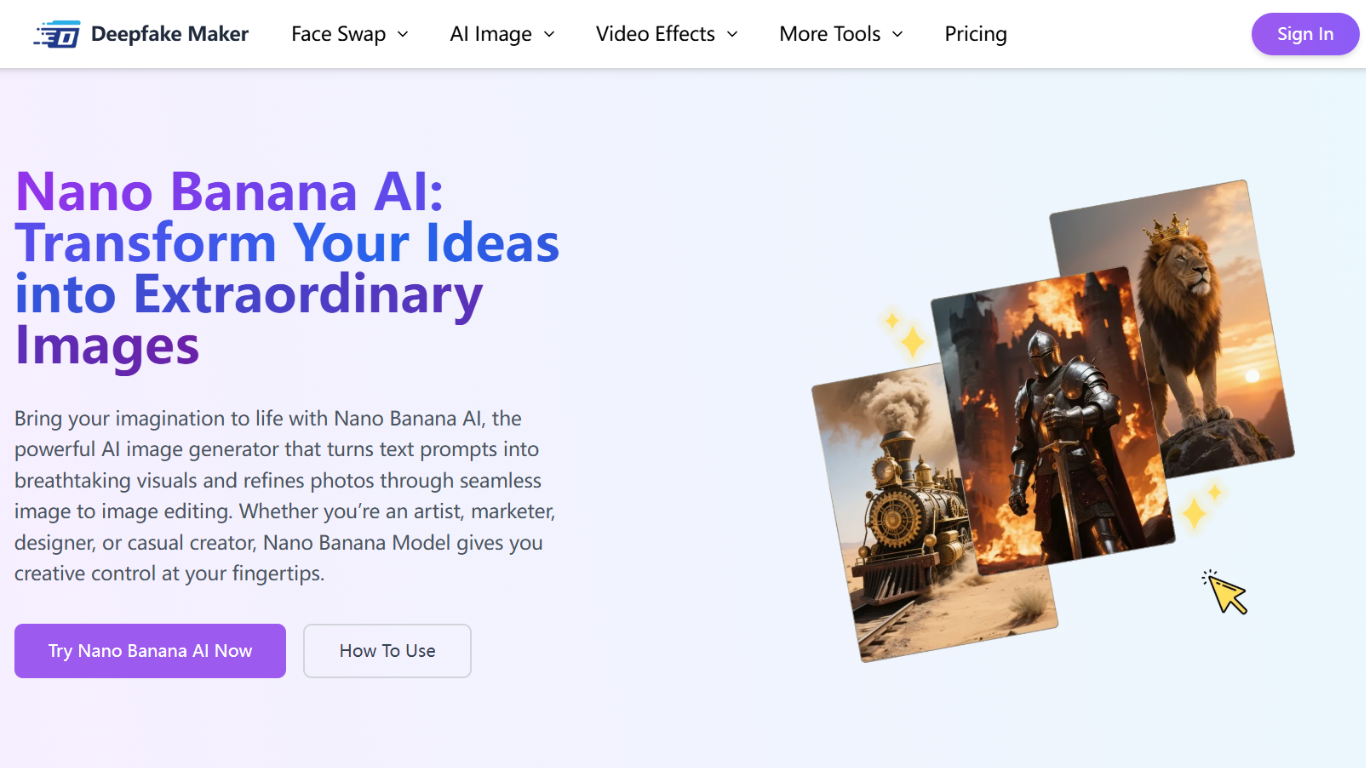
Task: Click the yellow cursor arrow icon
Action: click(x=1226, y=594)
